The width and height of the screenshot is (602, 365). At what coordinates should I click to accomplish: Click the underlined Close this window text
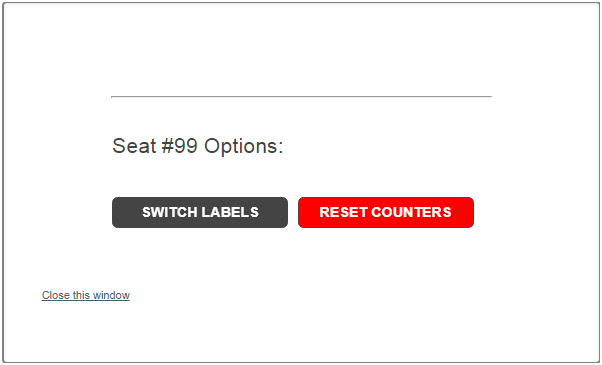pos(86,295)
